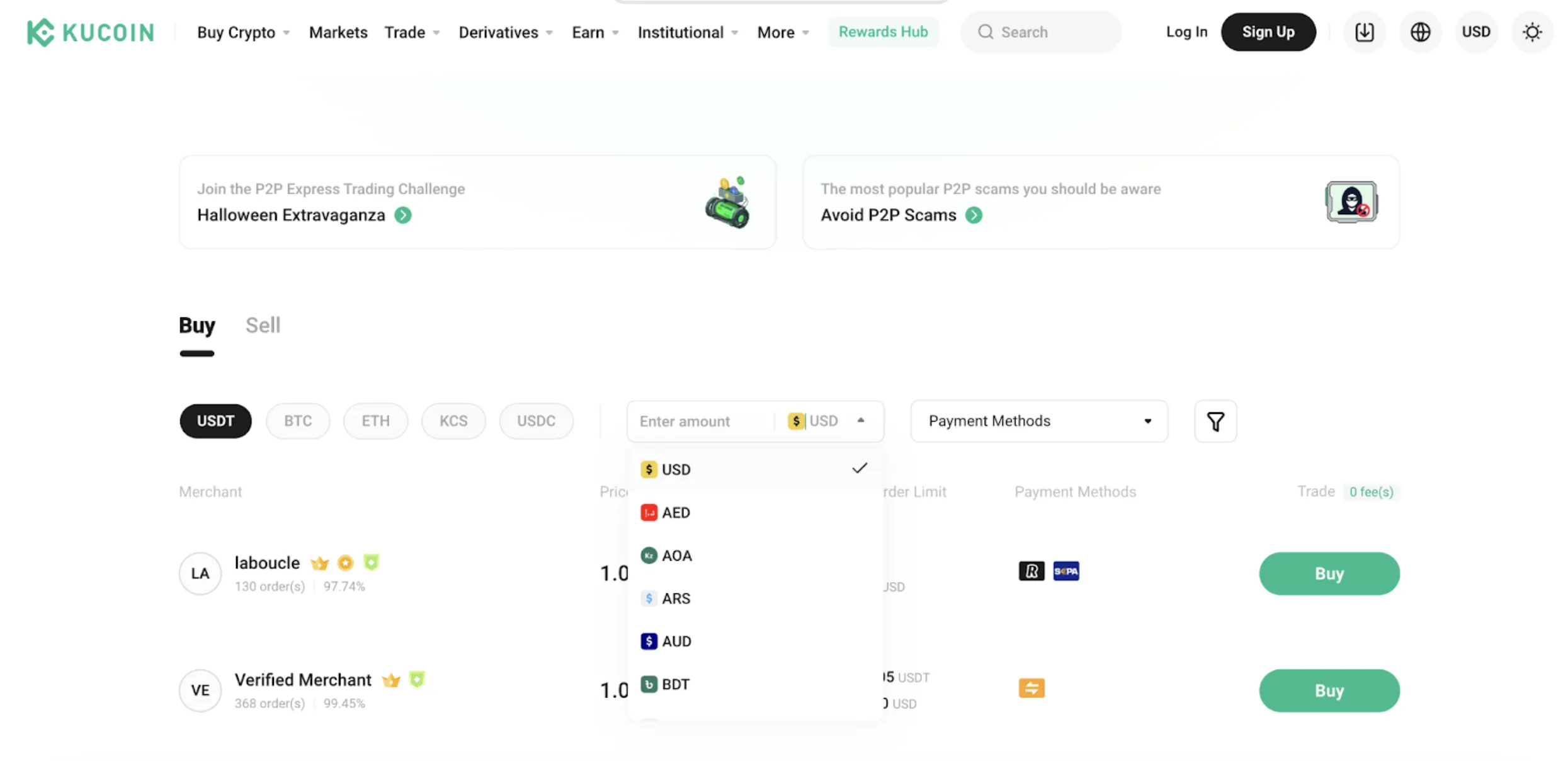
Task: Open the language globe icon
Action: coord(1420,32)
